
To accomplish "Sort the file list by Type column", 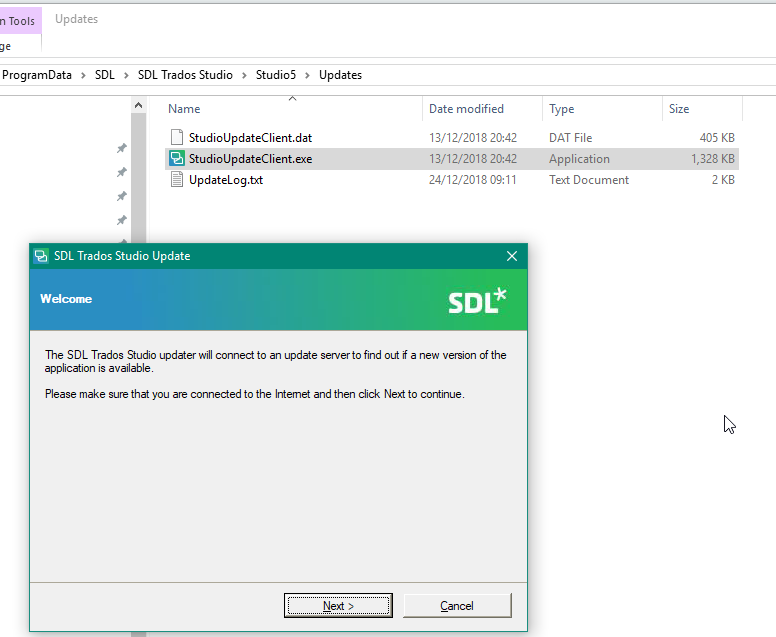I will pos(562,109).
